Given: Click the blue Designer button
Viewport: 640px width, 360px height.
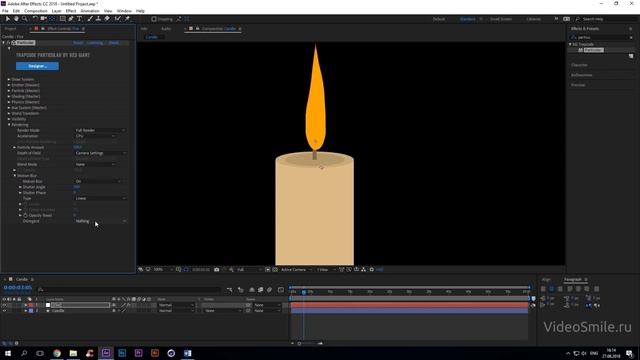Looking at the screenshot, I should click(37, 66).
